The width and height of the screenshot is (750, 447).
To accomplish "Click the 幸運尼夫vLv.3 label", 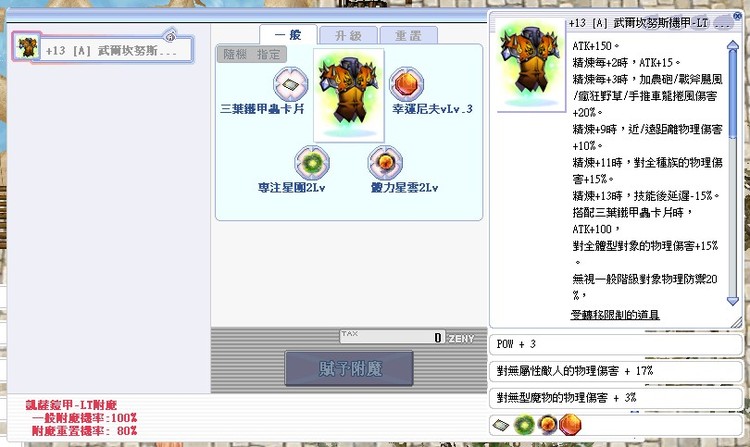I will pyautogui.click(x=432, y=109).
